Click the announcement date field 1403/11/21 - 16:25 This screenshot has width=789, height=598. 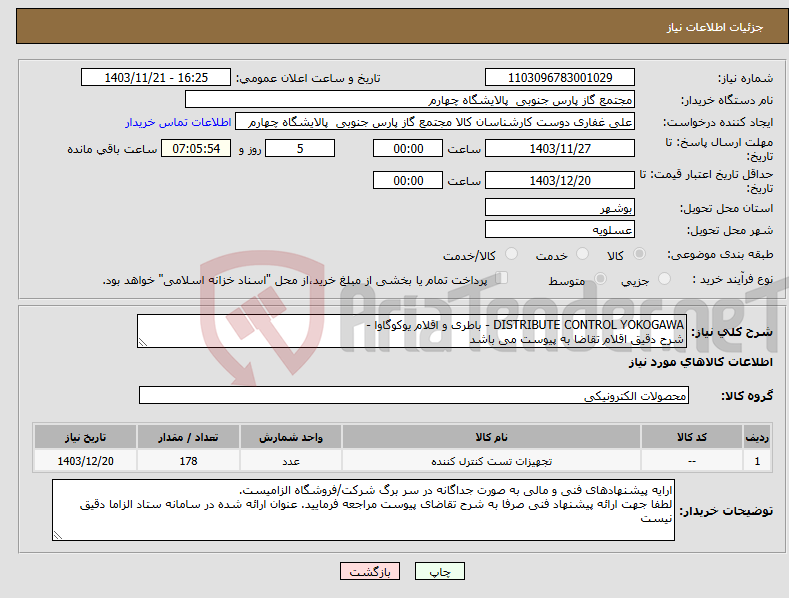[156, 78]
